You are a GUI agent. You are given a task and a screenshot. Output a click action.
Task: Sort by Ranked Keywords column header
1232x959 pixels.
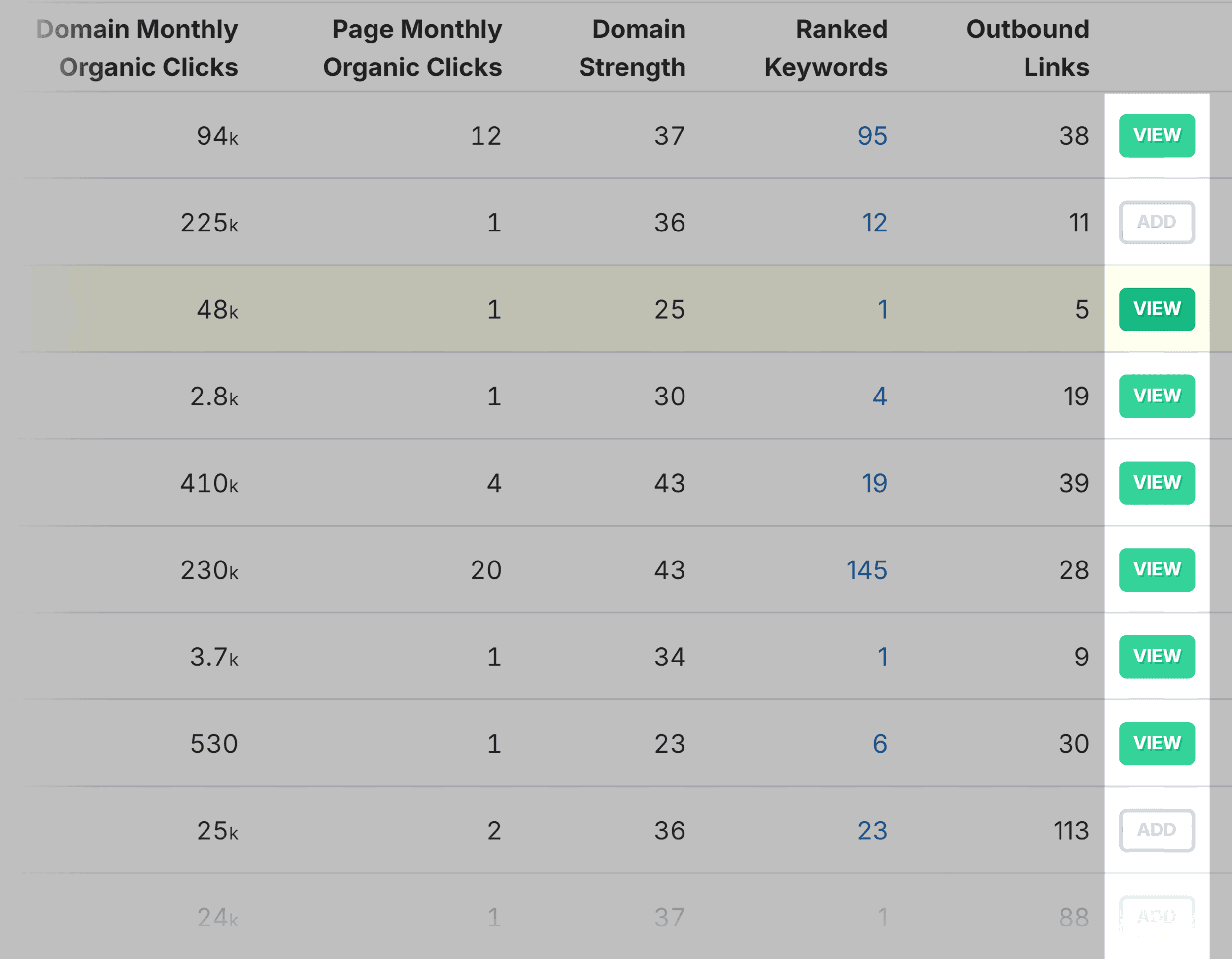pyautogui.click(x=826, y=48)
